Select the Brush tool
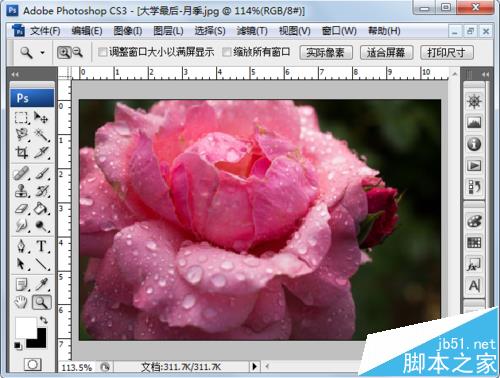The image size is (500, 378). (x=41, y=173)
